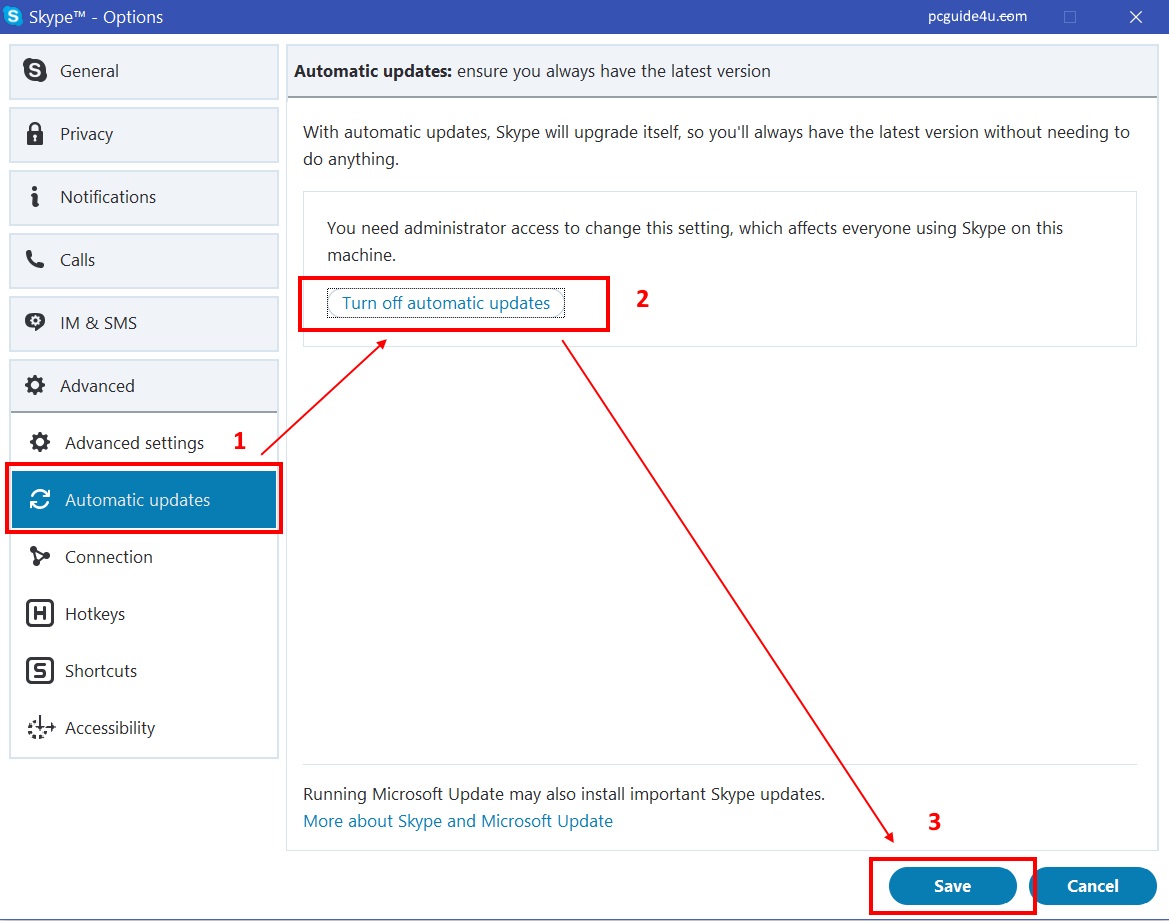
Task: Open More about Skype and Microsoft Update link
Action: (x=458, y=821)
